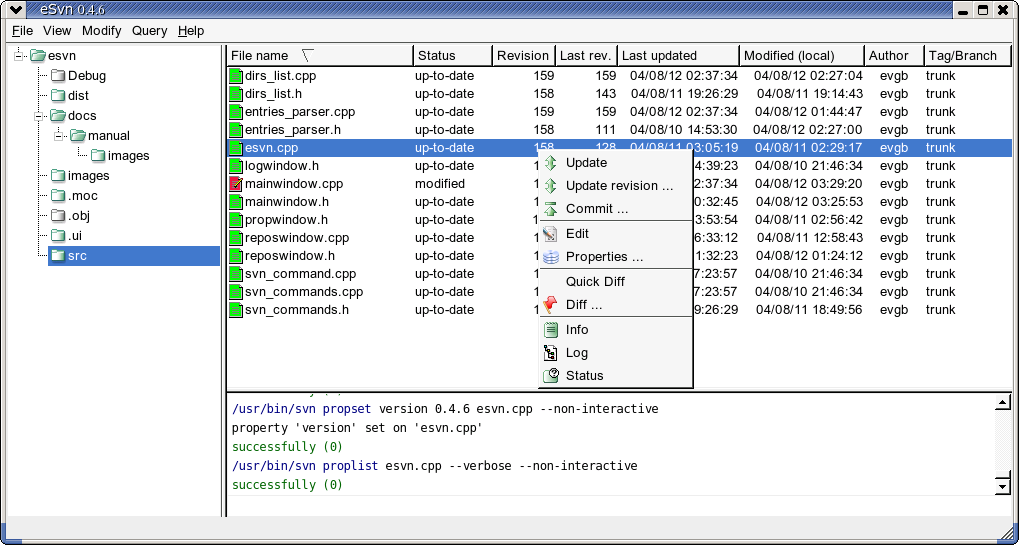Click the Log tree icon
The height and width of the screenshot is (545, 1019).
pyautogui.click(x=550, y=353)
